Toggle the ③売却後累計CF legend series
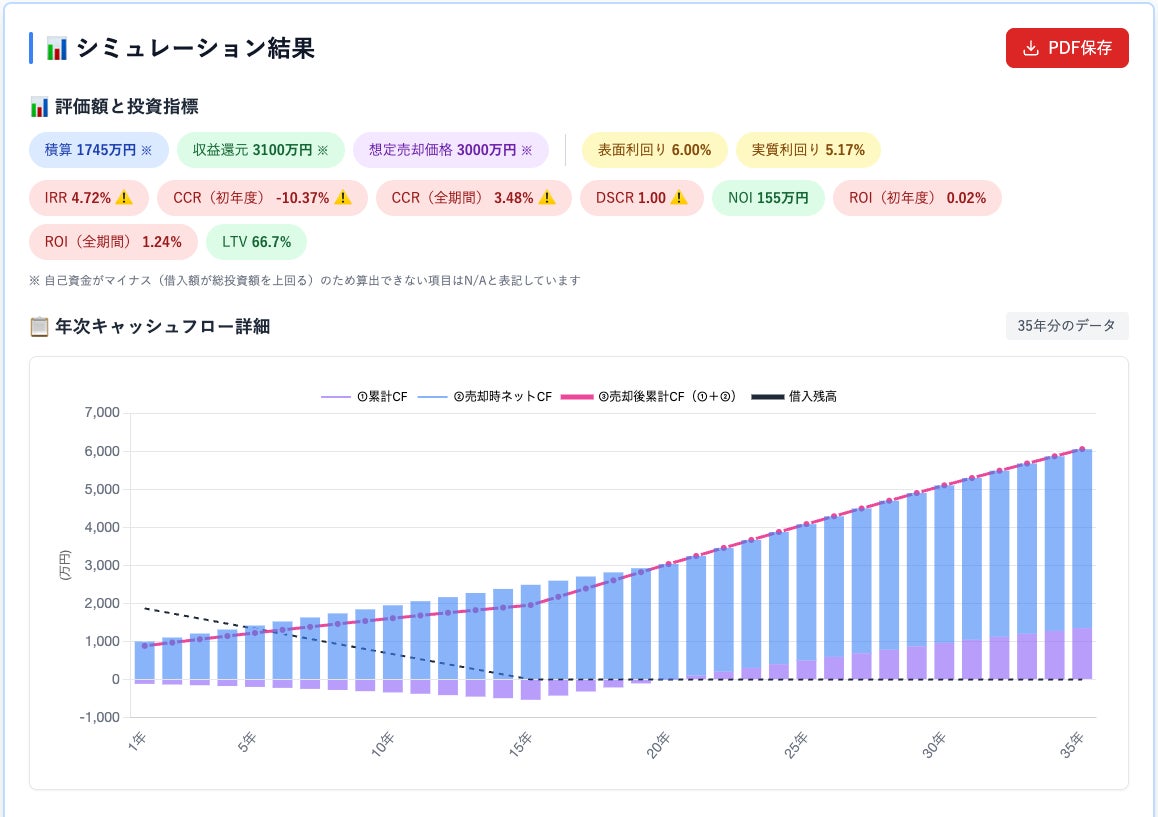This screenshot has width=1158, height=817. (648, 397)
